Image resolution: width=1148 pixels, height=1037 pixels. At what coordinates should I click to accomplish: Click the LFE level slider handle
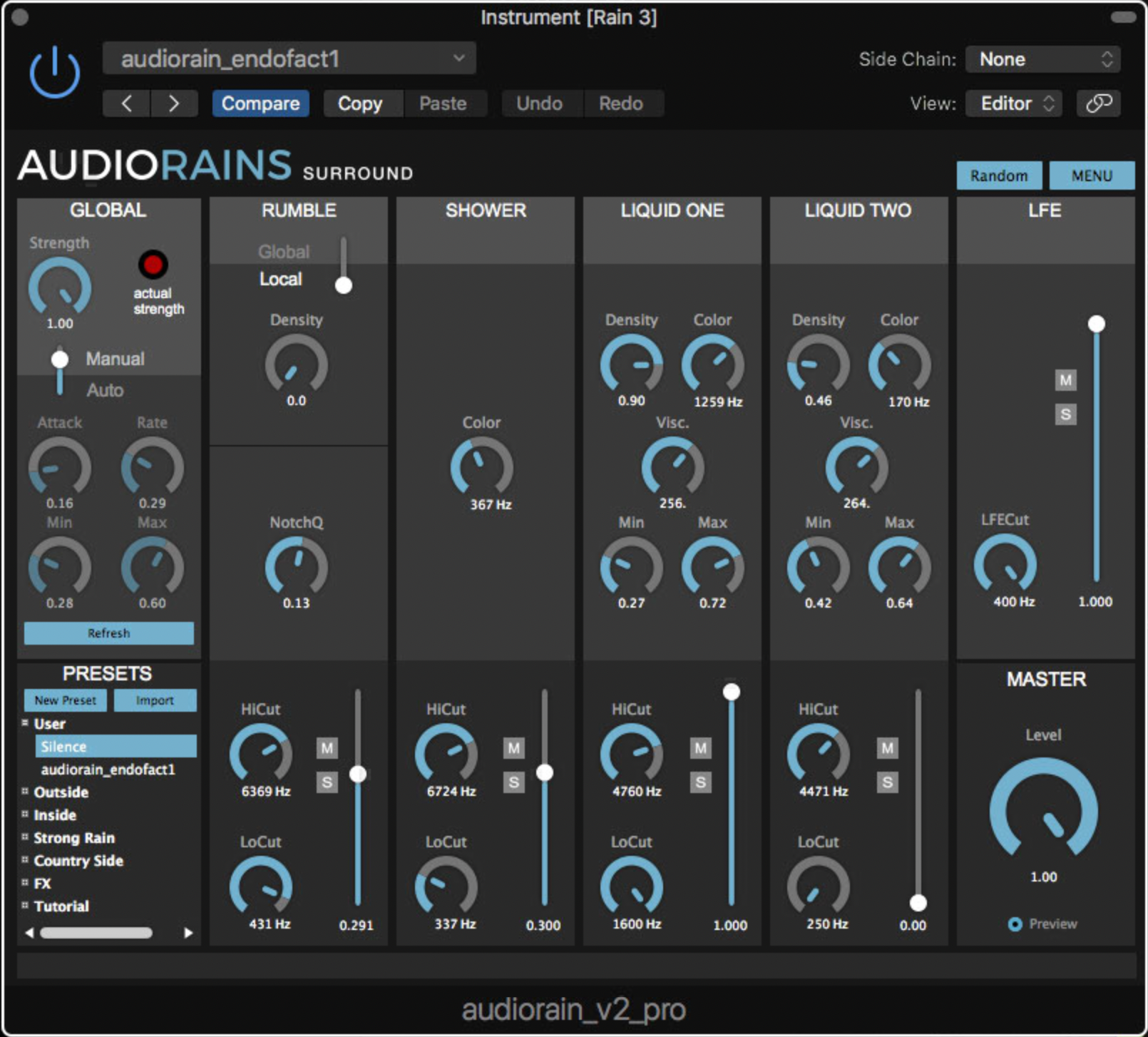pyautogui.click(x=1097, y=324)
